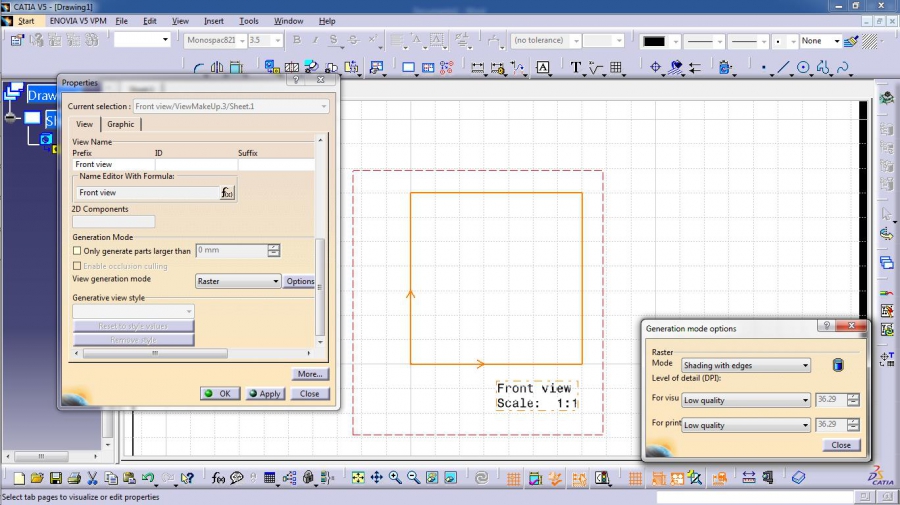Click the Copy icon
The image size is (900, 505).
(111, 478)
